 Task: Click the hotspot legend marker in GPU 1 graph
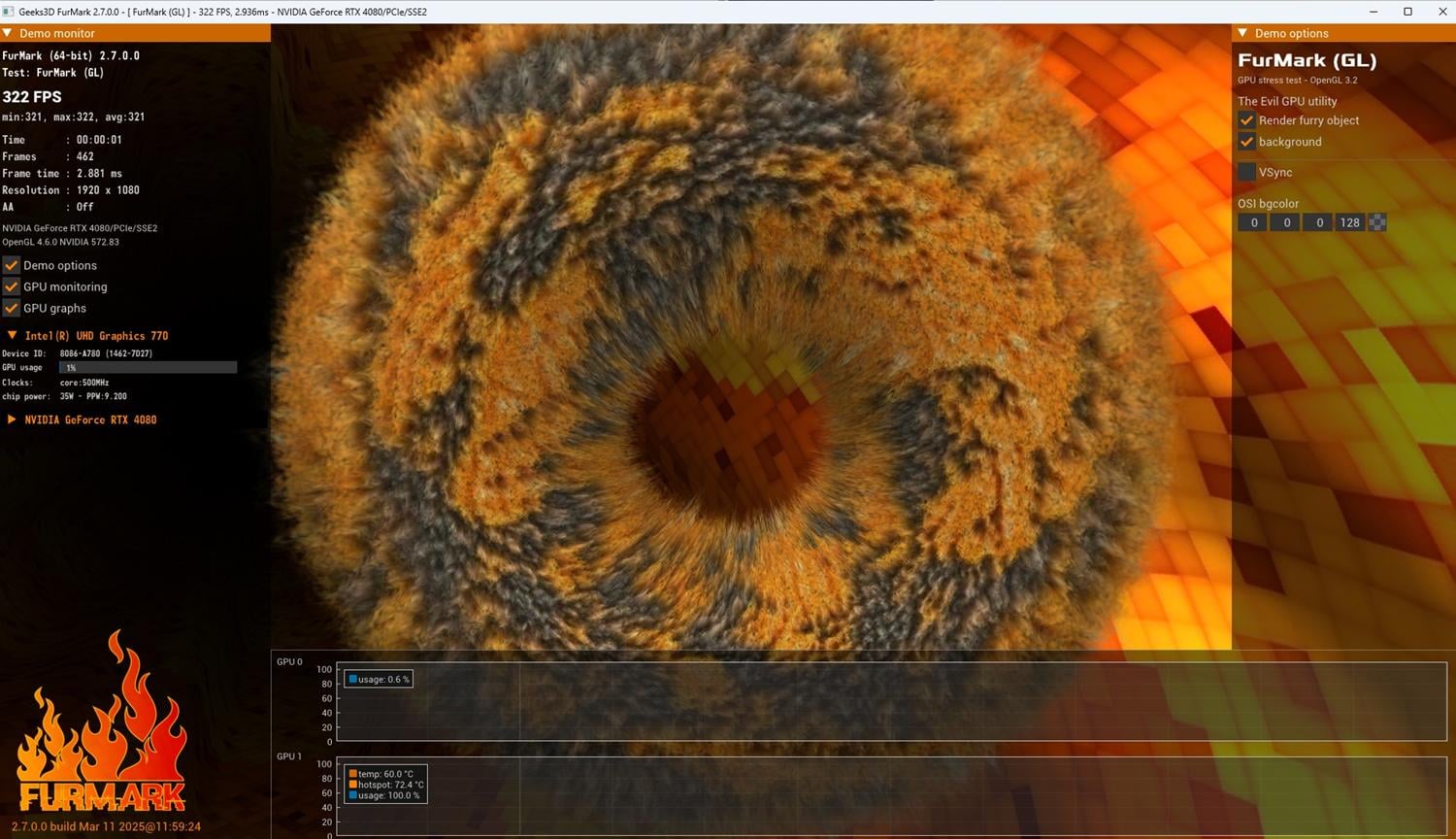click(x=353, y=785)
